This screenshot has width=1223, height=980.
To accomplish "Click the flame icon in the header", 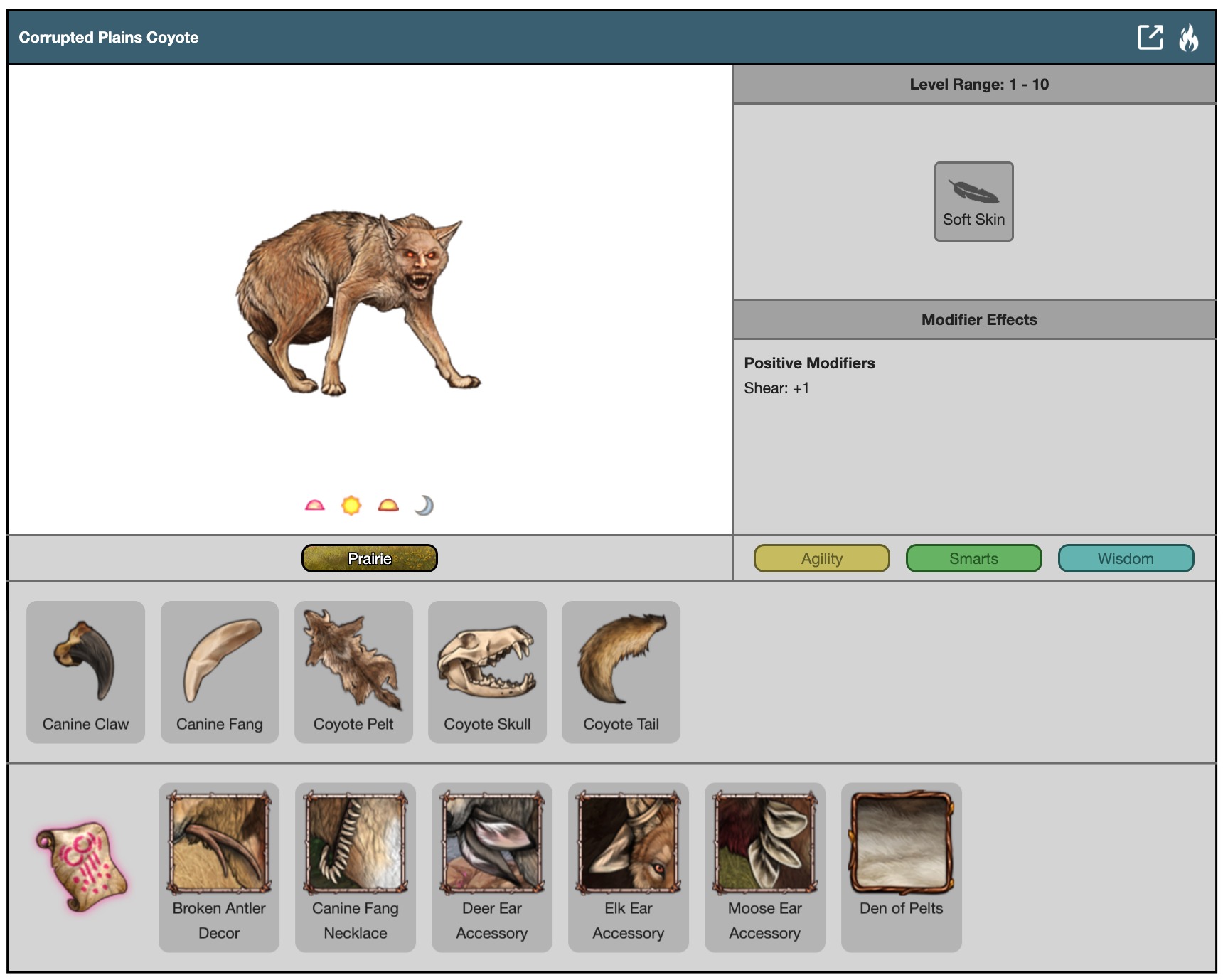I will 1188,38.
